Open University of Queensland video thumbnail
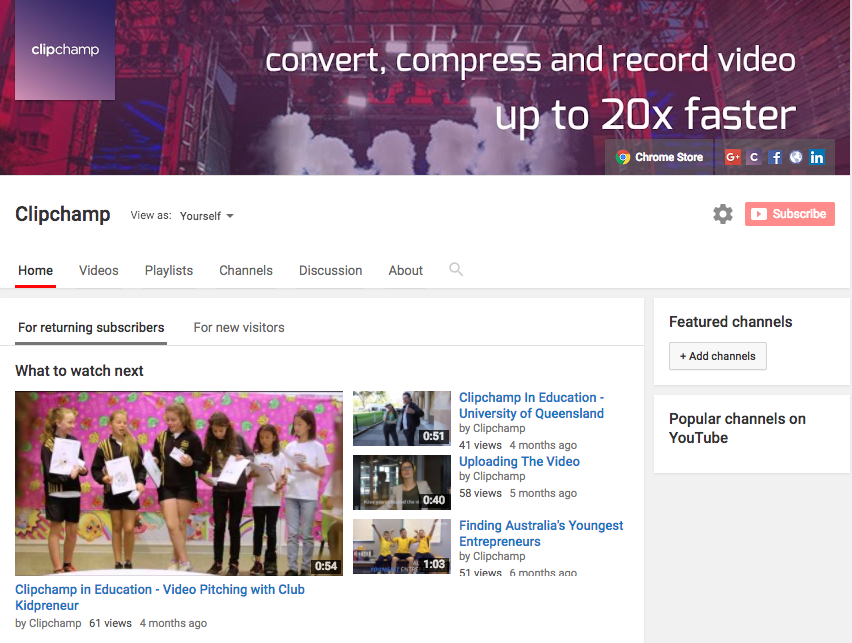The image size is (852, 643). click(402, 418)
